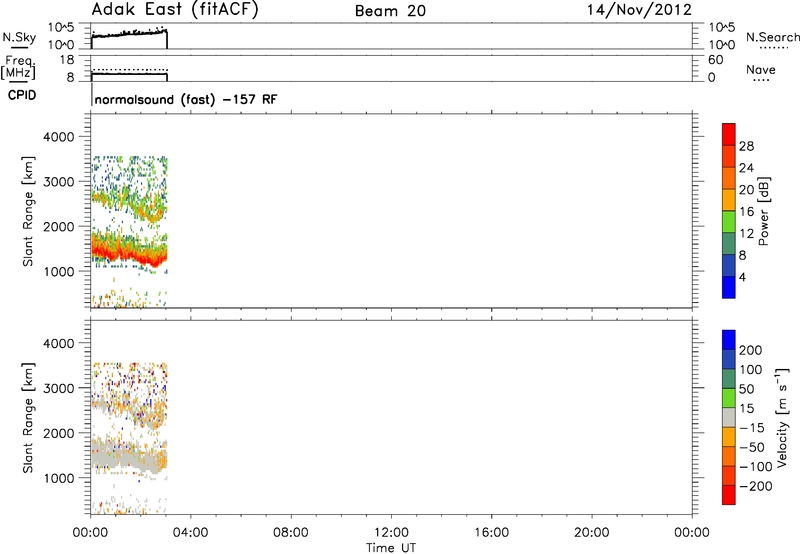
Task: Click the 'Power [dB]' colorbar label
Action: 764,211
